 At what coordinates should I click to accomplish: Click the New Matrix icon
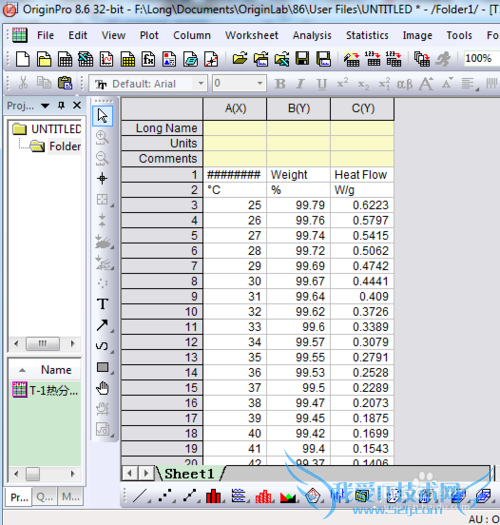[x=128, y=60]
